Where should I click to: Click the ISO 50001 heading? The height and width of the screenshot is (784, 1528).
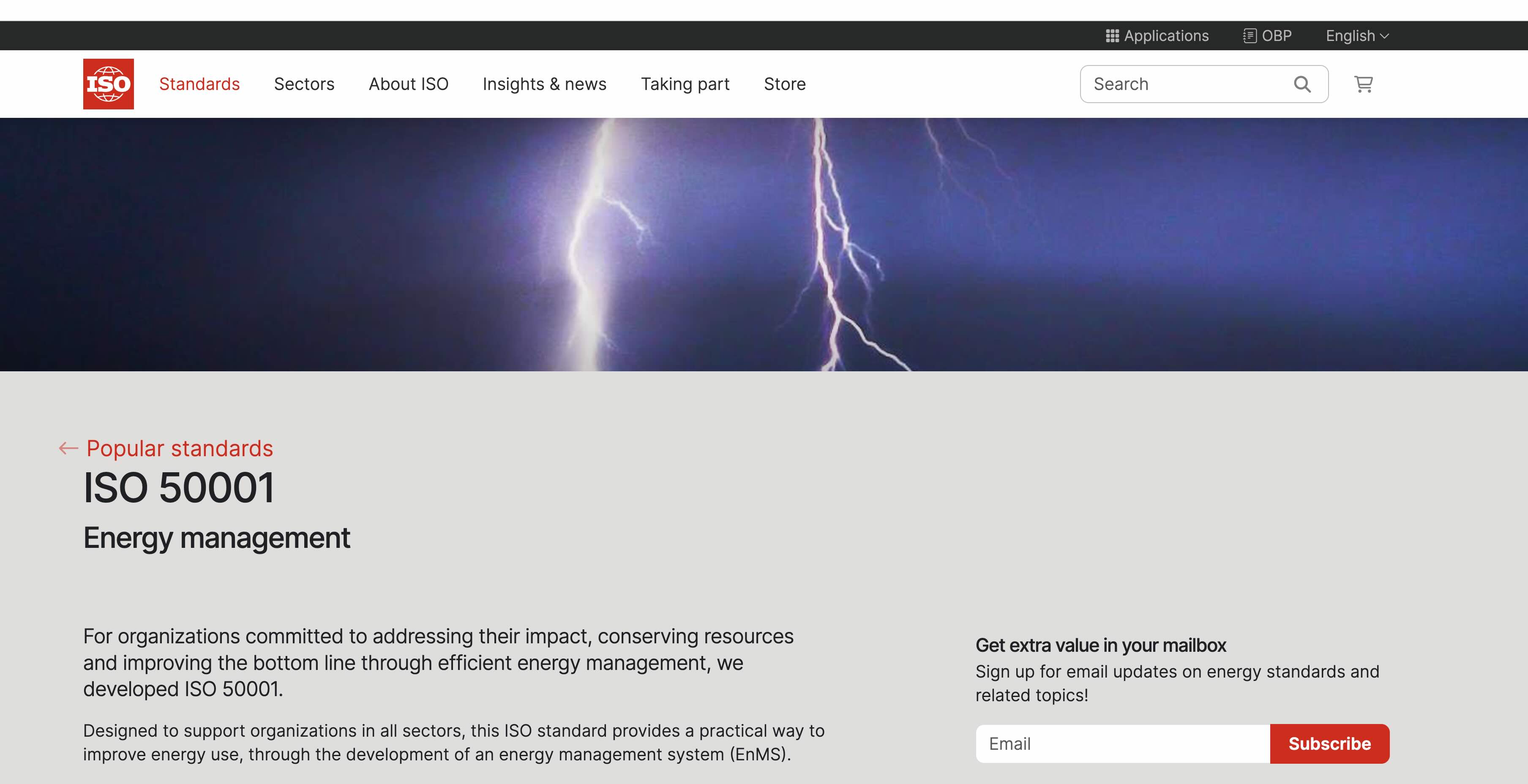click(x=179, y=488)
